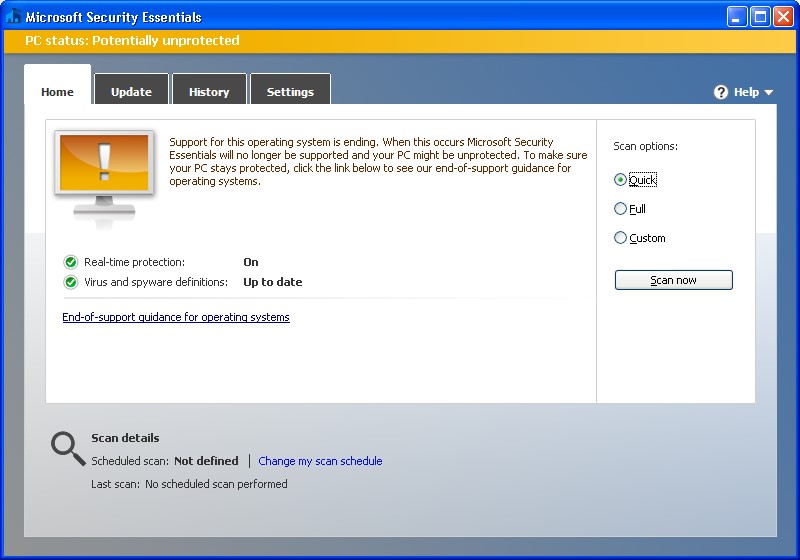Open End-of-support guidance for operating systems link
Screen dimensions: 800x560
tap(176, 317)
